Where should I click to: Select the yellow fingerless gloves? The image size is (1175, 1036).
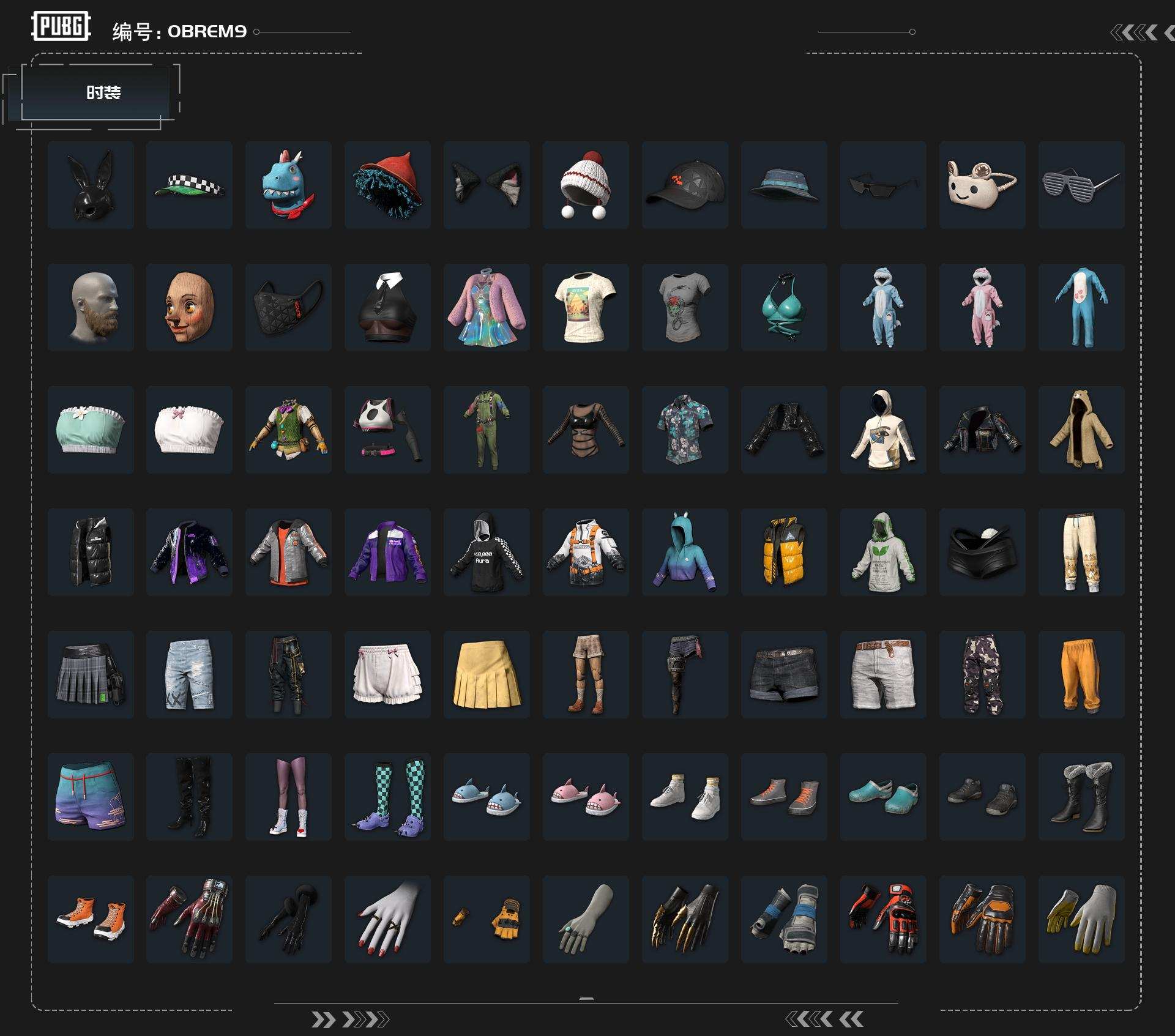(x=487, y=919)
